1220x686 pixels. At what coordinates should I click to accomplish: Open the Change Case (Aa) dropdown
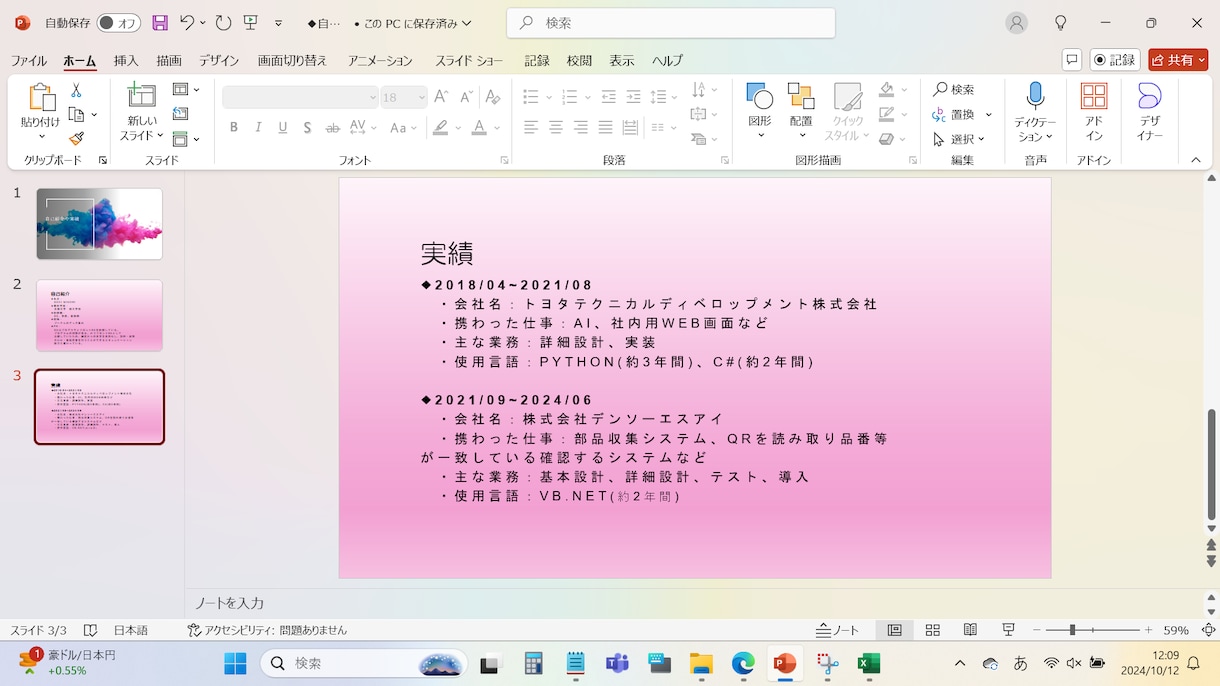[x=404, y=127]
